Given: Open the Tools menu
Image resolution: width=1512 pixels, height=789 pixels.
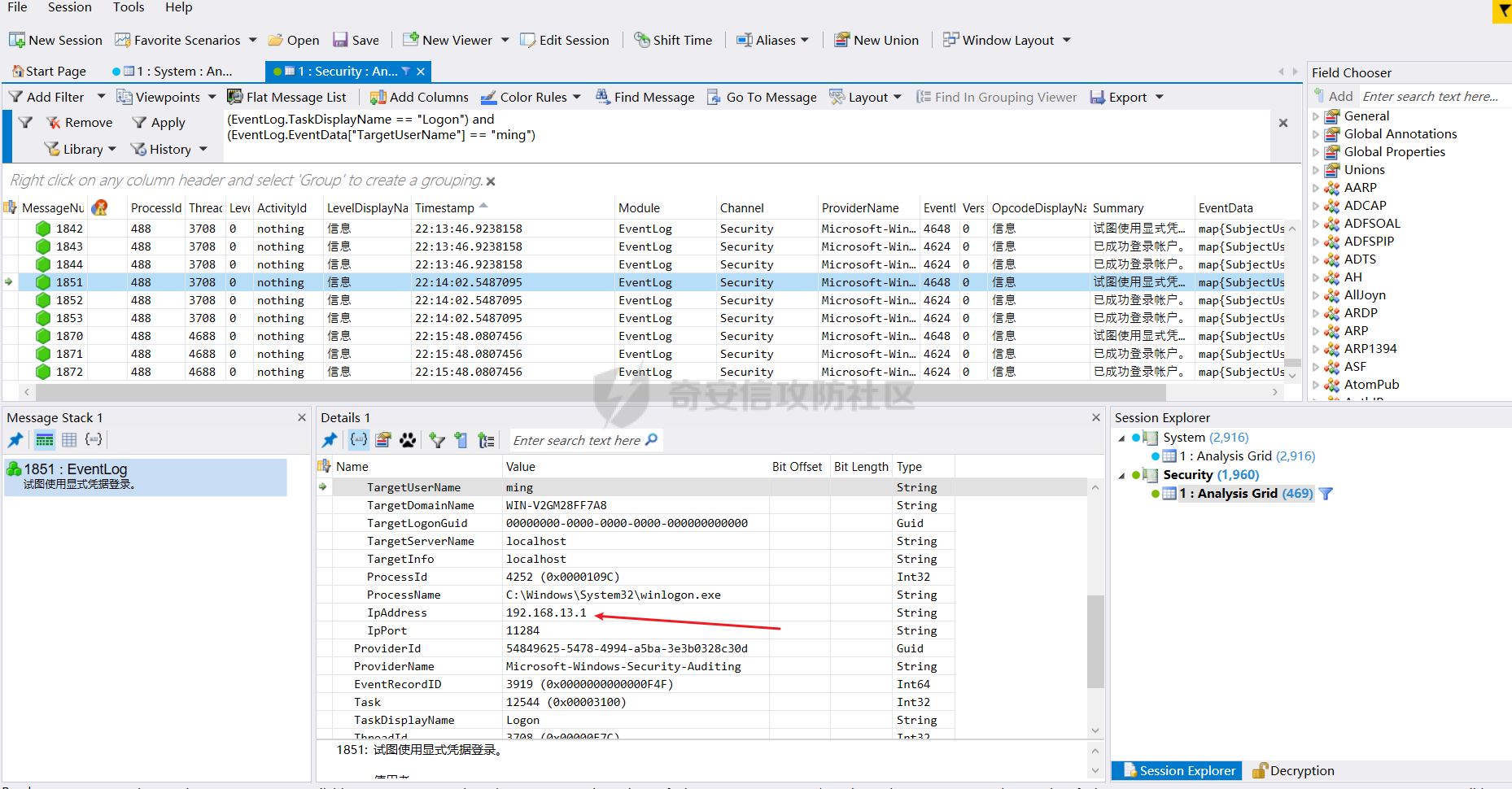Looking at the screenshot, I should [x=129, y=7].
